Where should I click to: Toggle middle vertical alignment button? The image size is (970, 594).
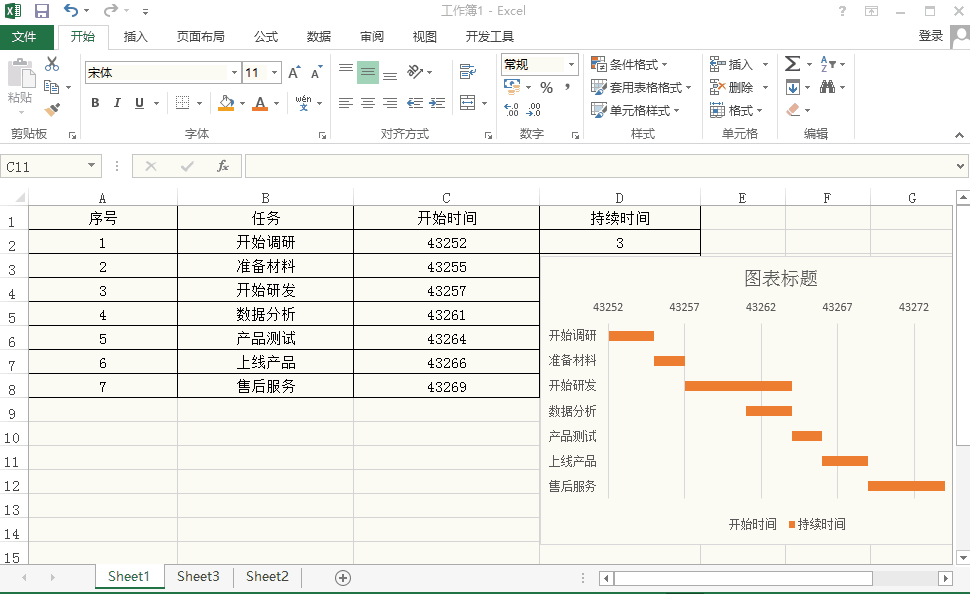[368, 73]
